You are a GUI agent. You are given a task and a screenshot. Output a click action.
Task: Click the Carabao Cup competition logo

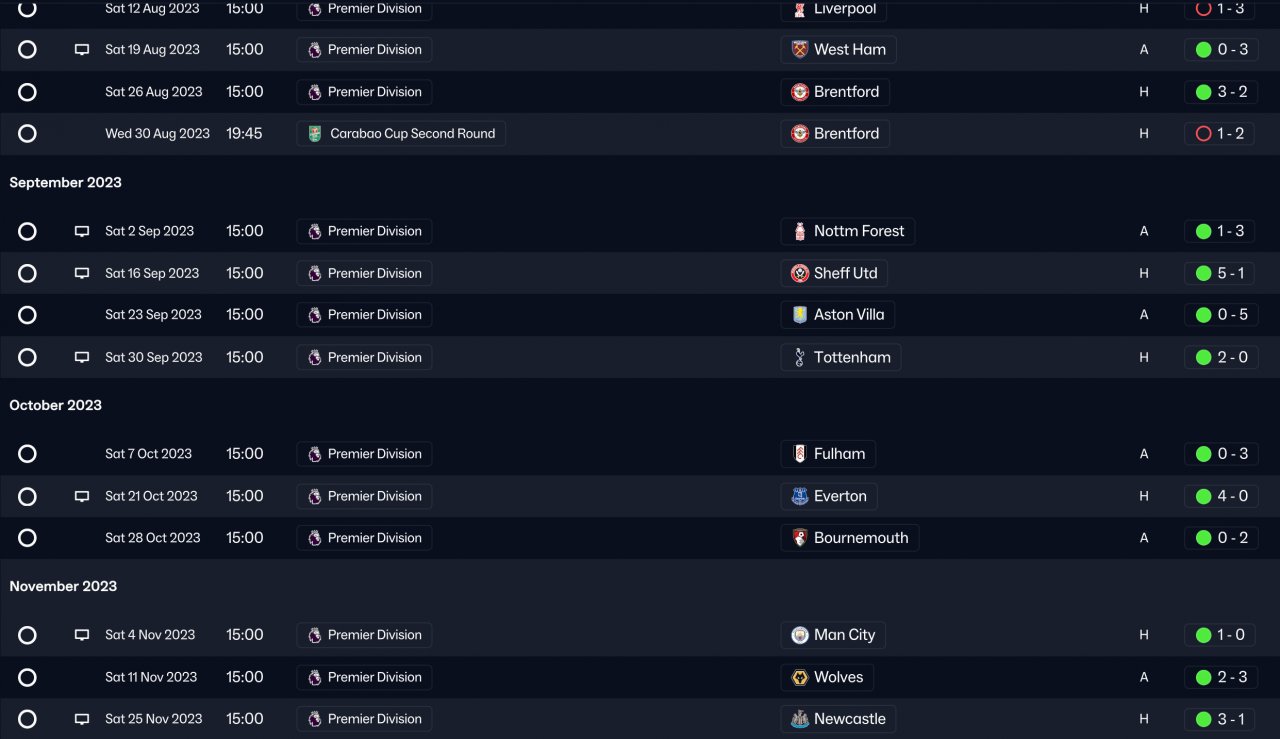315,134
